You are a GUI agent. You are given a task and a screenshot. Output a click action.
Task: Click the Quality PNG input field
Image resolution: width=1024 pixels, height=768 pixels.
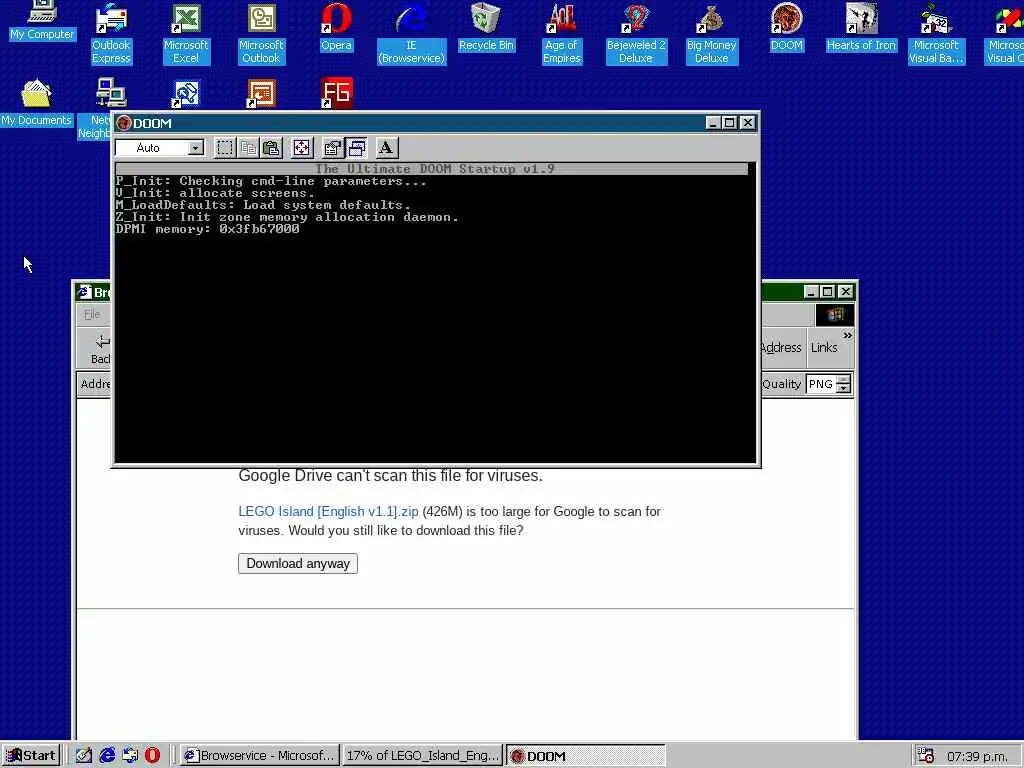(821, 384)
